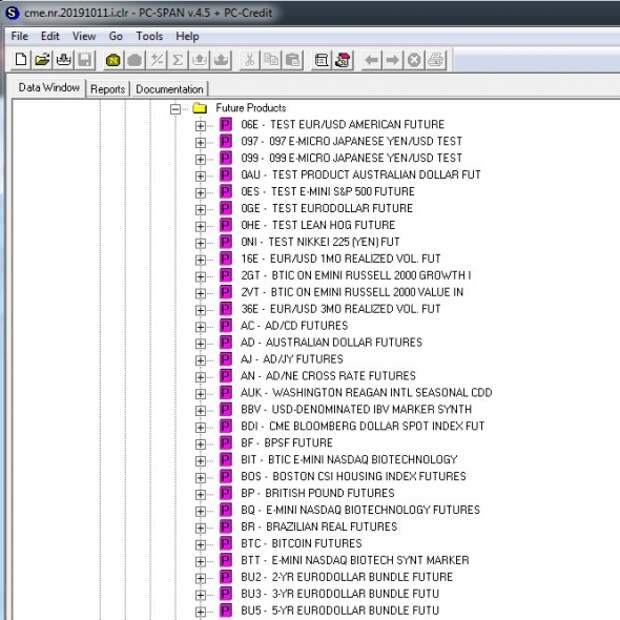Click the Future Products folder icon

[x=200, y=108]
